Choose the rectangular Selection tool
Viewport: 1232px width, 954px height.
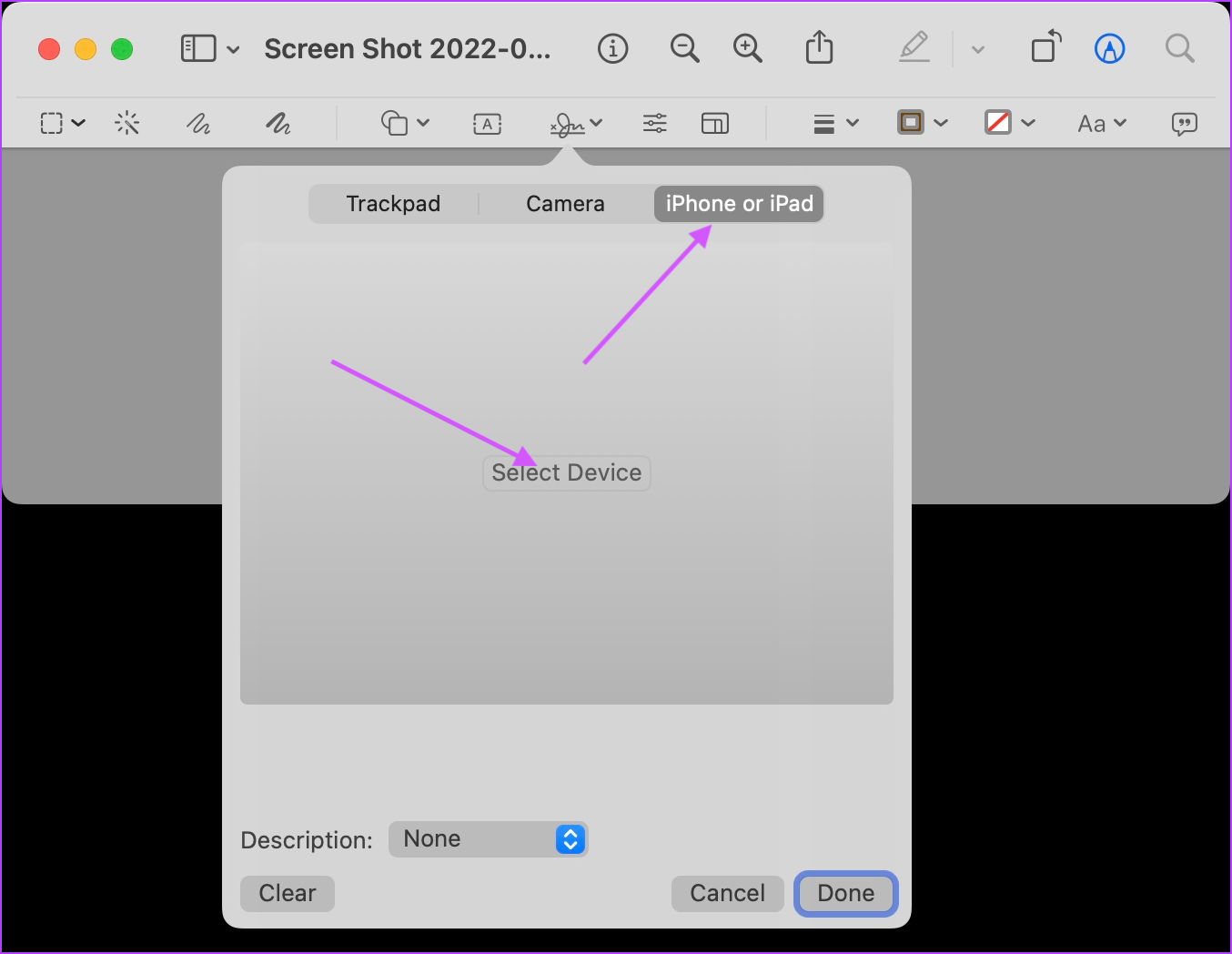click(52, 123)
